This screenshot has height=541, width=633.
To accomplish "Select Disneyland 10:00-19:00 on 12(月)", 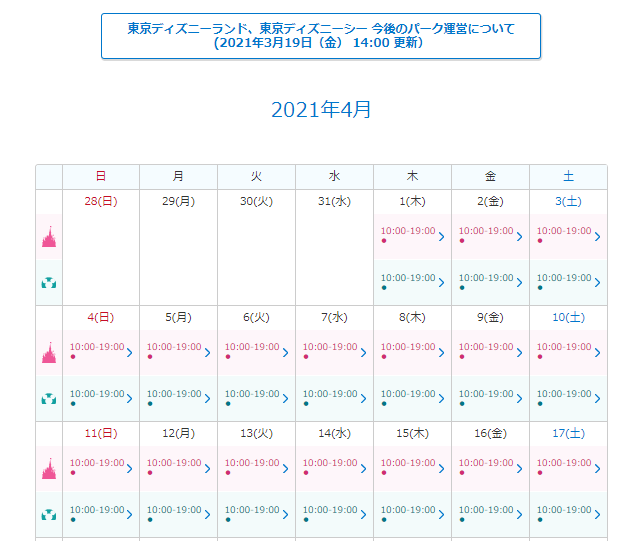I will coord(174,463).
